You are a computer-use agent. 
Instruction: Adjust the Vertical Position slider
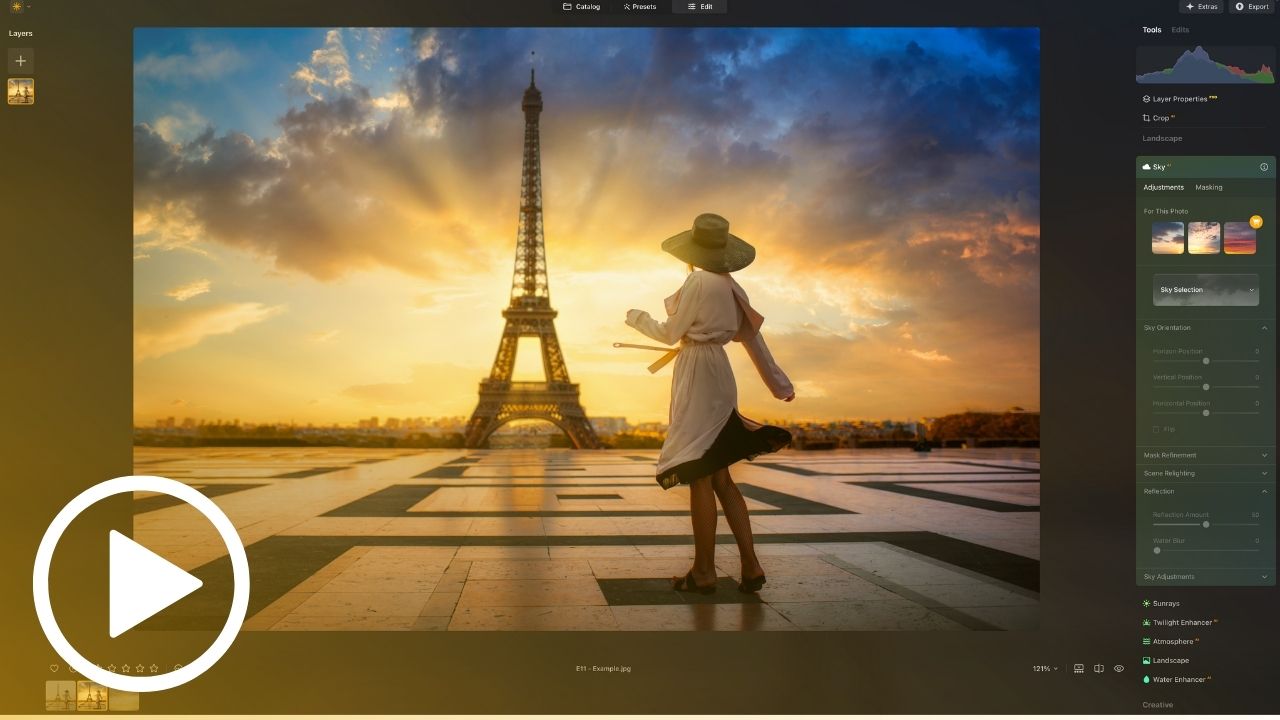tap(1206, 386)
